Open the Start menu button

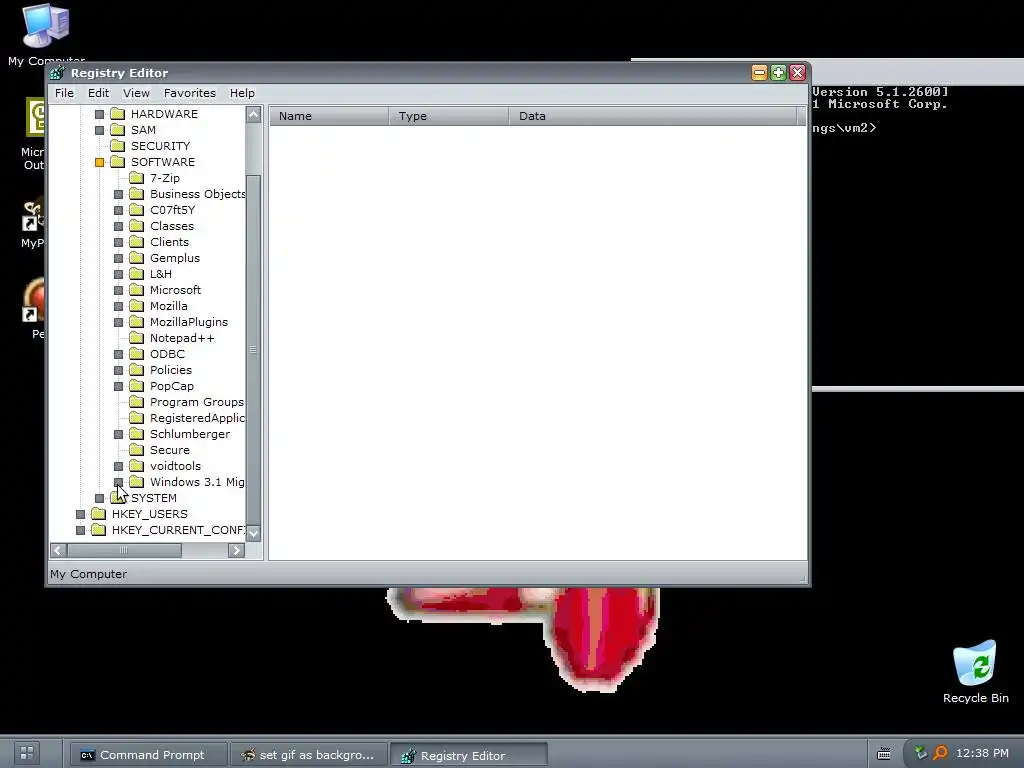pyautogui.click(x=27, y=753)
